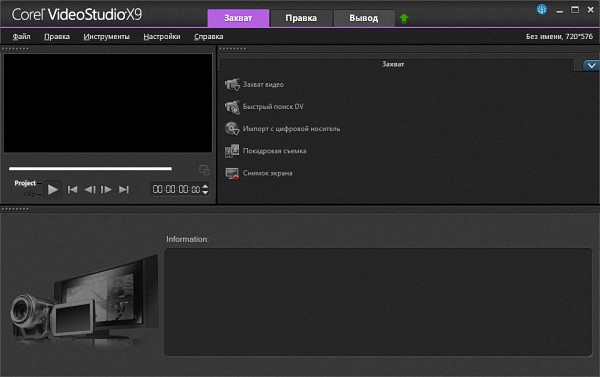
Task: Click the preview scrubber bar
Action: tap(90, 168)
